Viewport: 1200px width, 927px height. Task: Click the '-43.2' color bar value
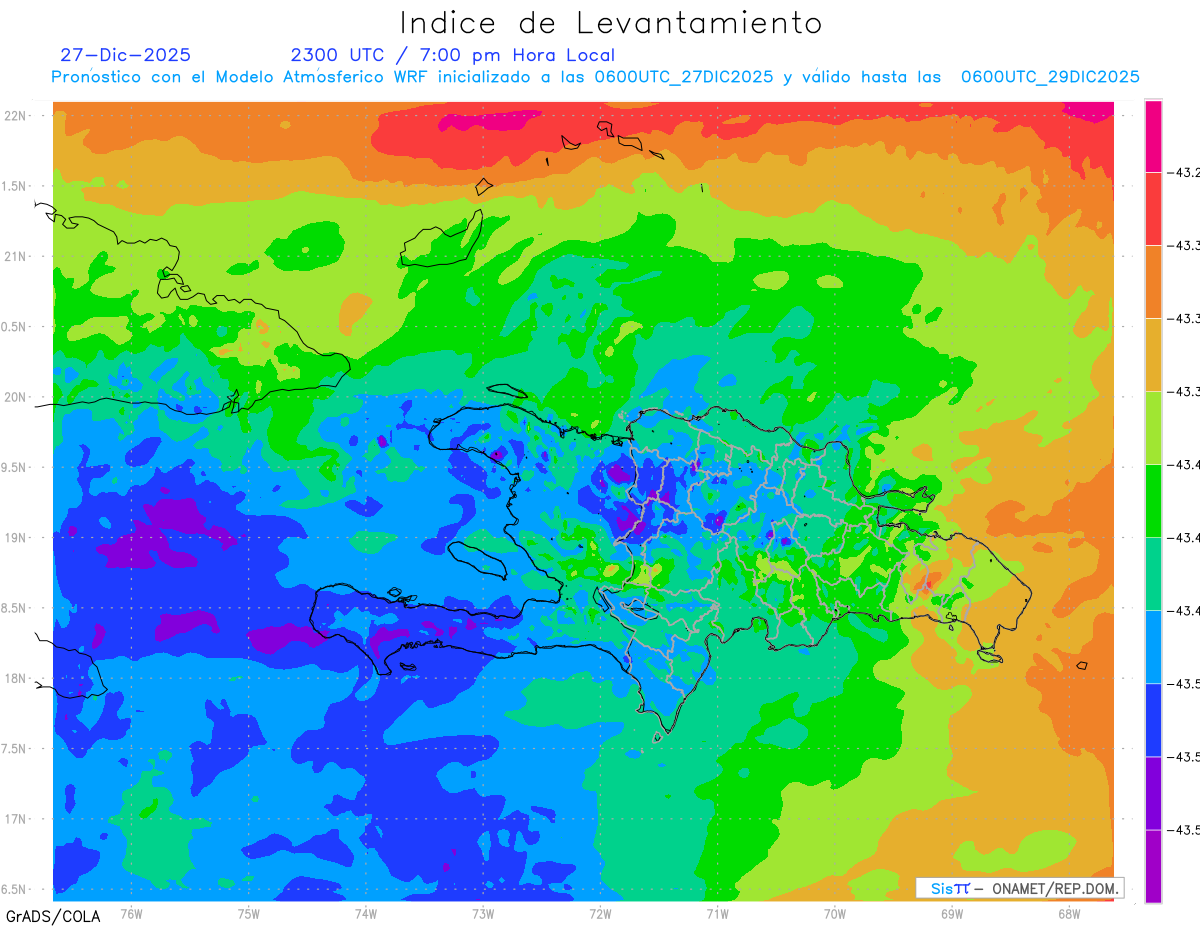pos(1184,173)
